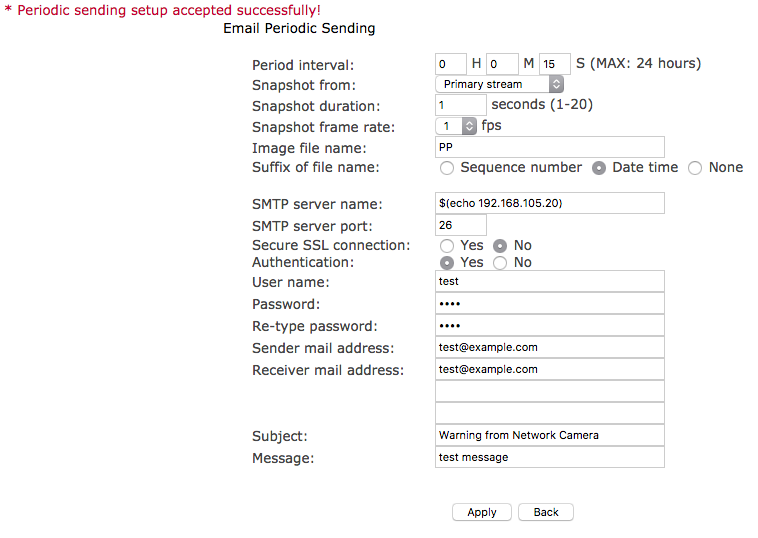
Task: Focus the Subject text field
Action: pos(550,435)
